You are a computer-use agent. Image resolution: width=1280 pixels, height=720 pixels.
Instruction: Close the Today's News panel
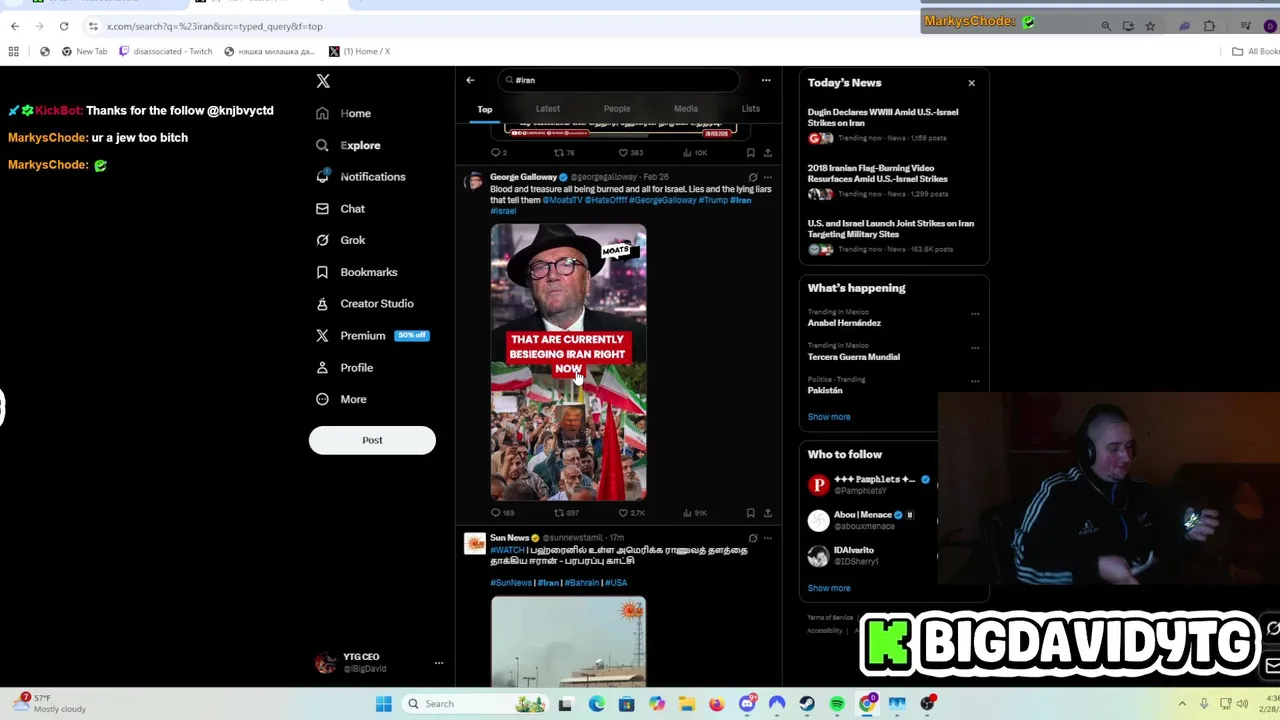tap(971, 83)
